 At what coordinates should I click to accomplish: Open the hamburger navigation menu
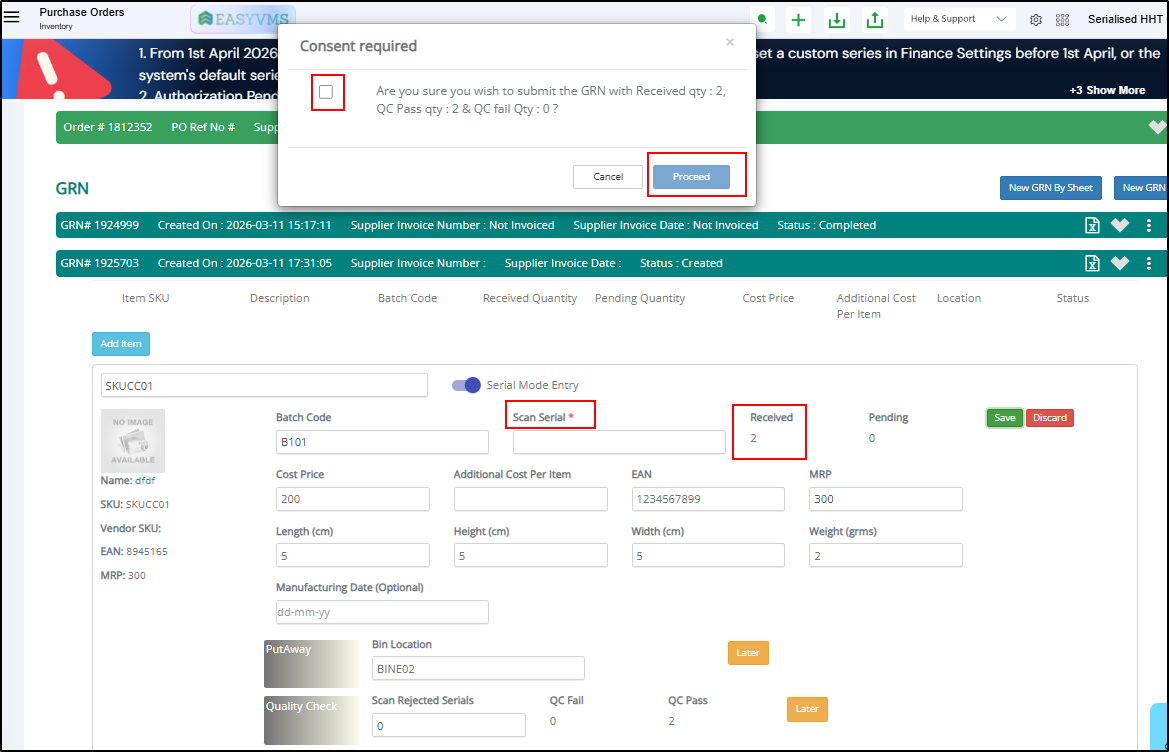12,17
